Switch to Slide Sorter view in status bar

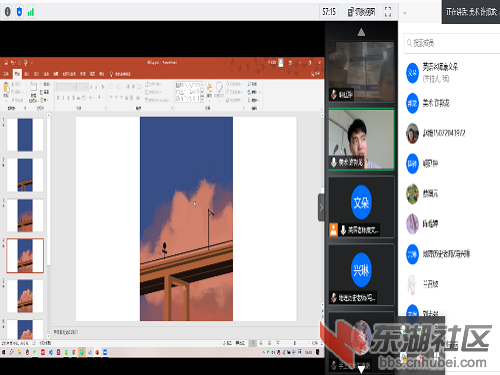pyautogui.click(x=261, y=343)
